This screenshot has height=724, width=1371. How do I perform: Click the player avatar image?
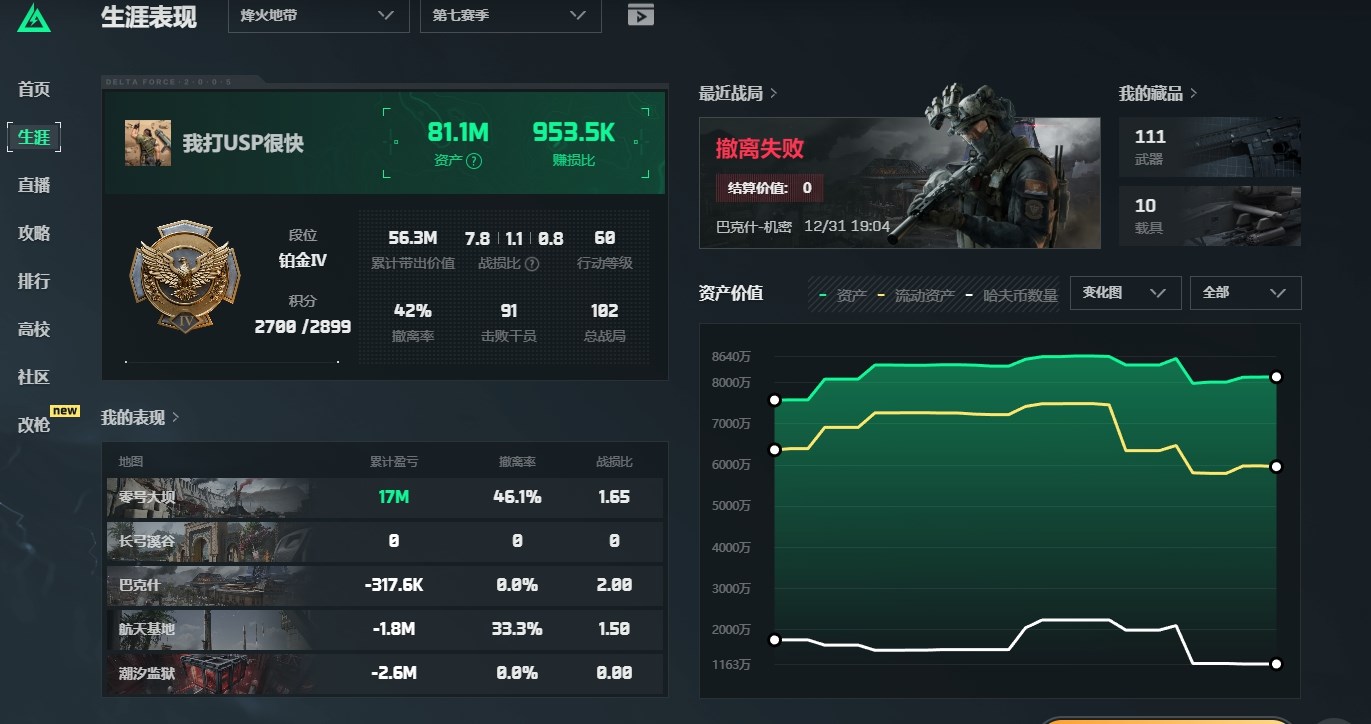click(x=148, y=143)
